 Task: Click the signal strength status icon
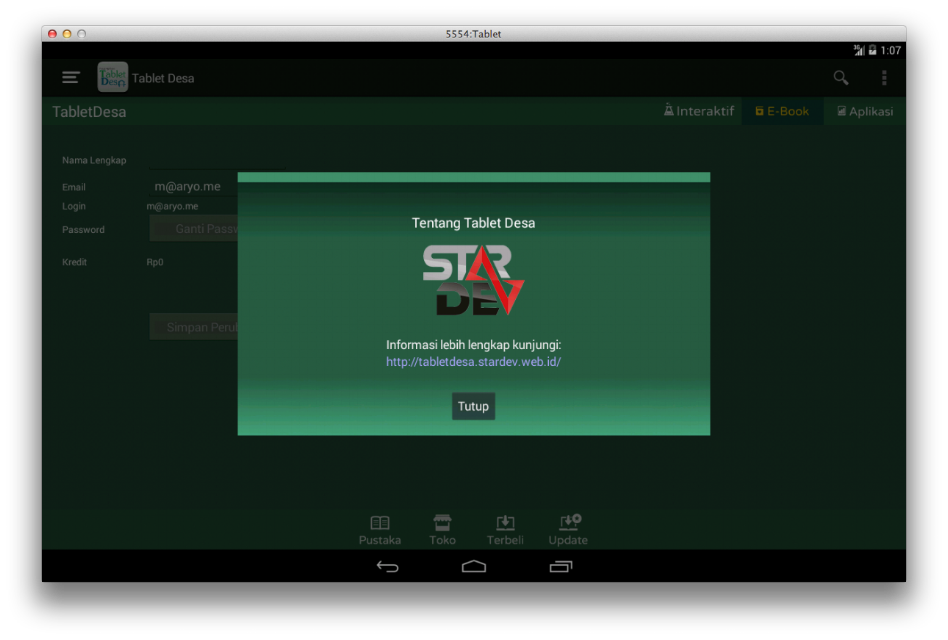[859, 50]
